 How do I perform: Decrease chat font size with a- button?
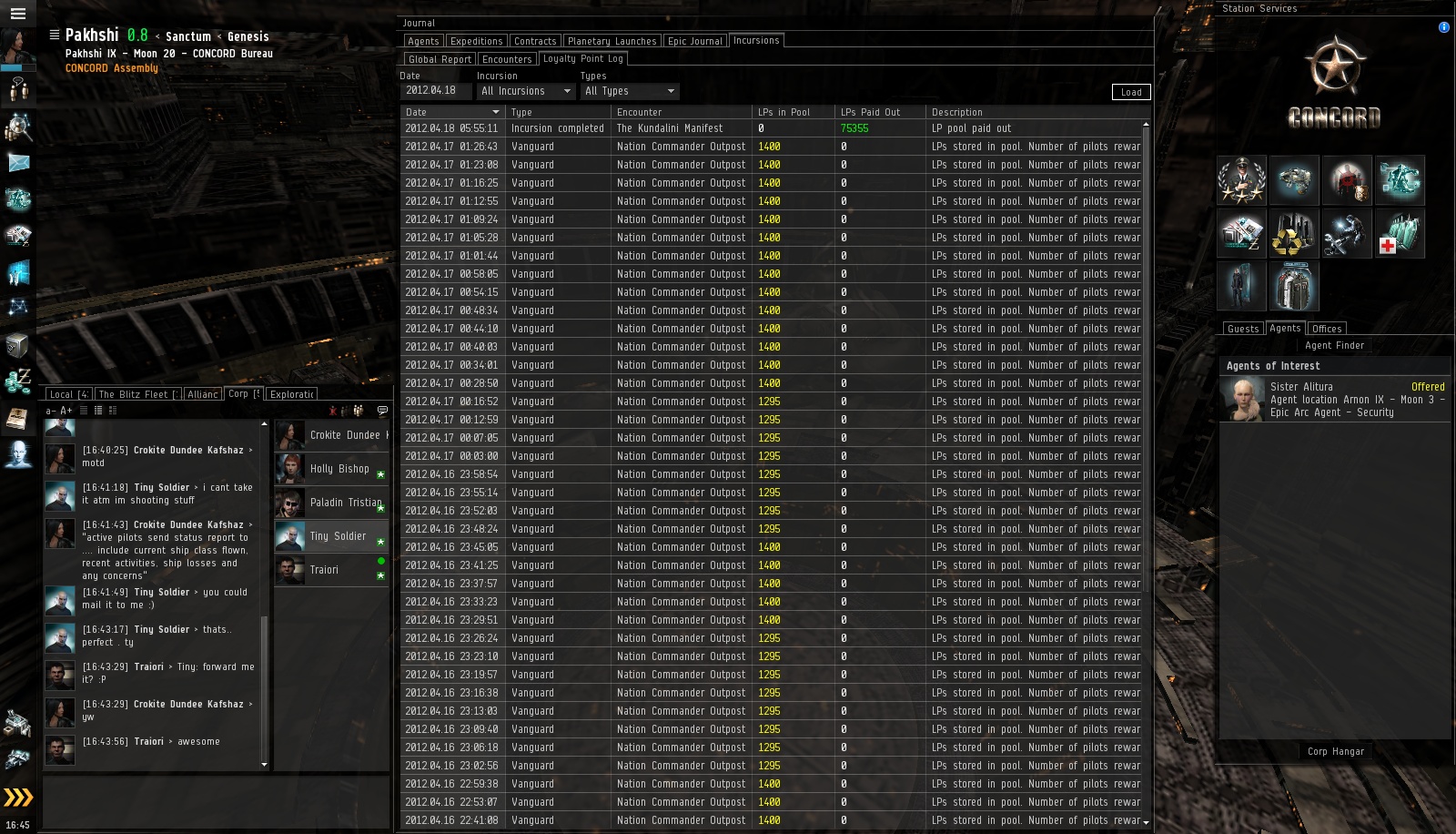tap(51, 411)
